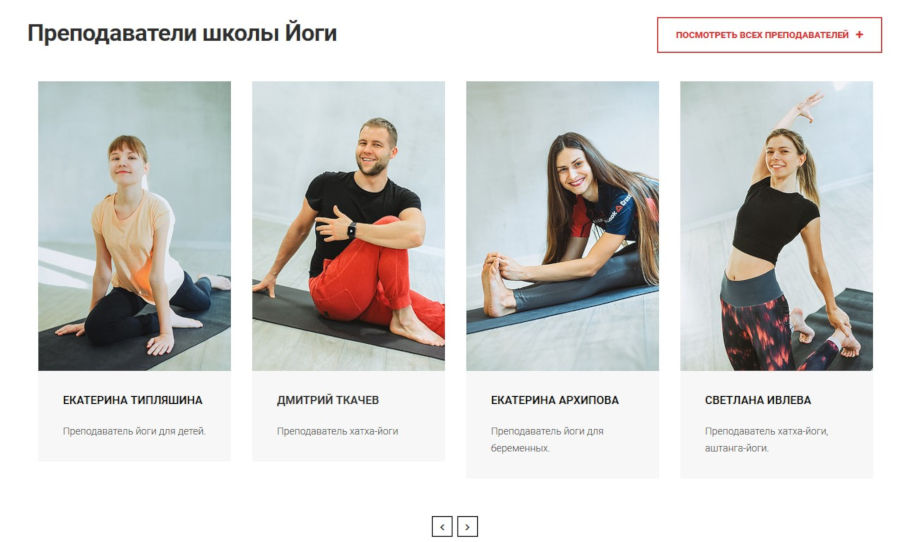
Task: Click the name Дмитрий Ткачев
Action: (328, 400)
